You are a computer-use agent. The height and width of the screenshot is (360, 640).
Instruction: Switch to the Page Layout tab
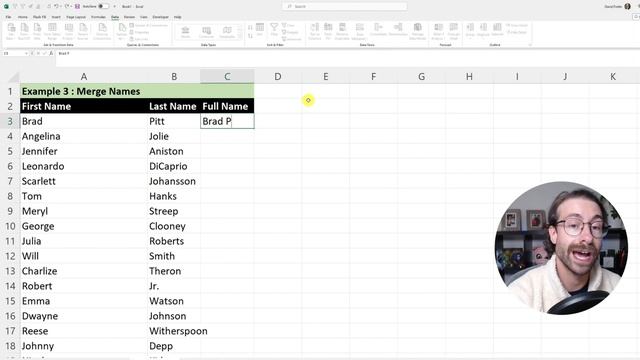pyautogui.click(x=76, y=17)
